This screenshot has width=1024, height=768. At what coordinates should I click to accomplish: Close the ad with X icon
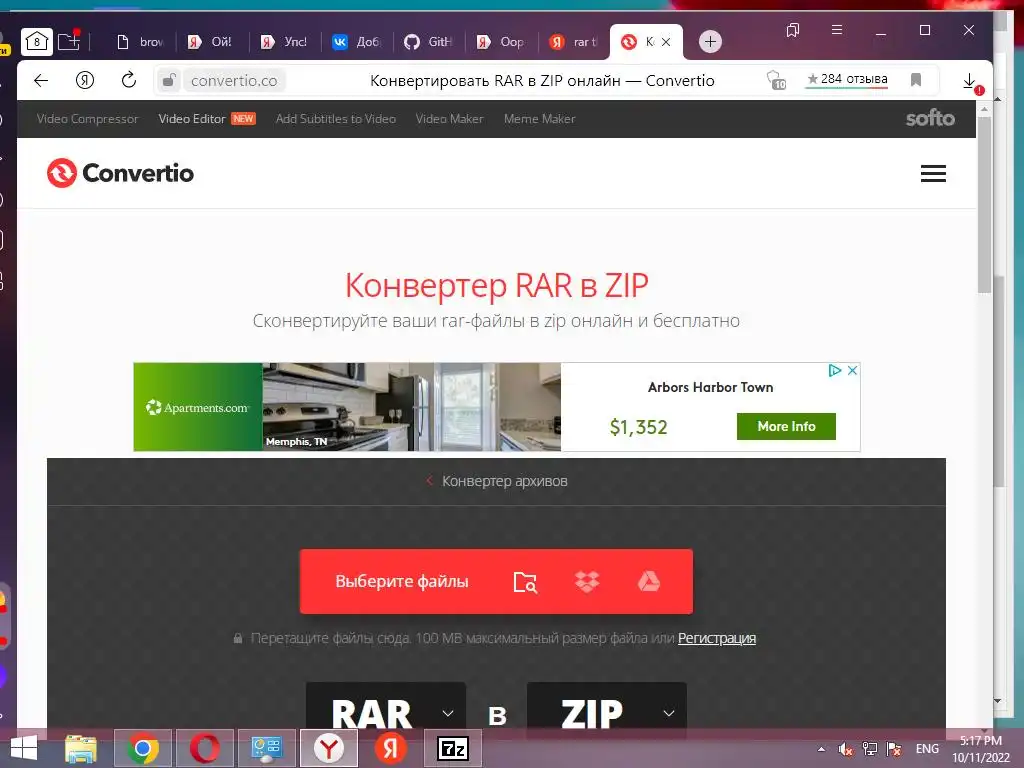(x=852, y=370)
